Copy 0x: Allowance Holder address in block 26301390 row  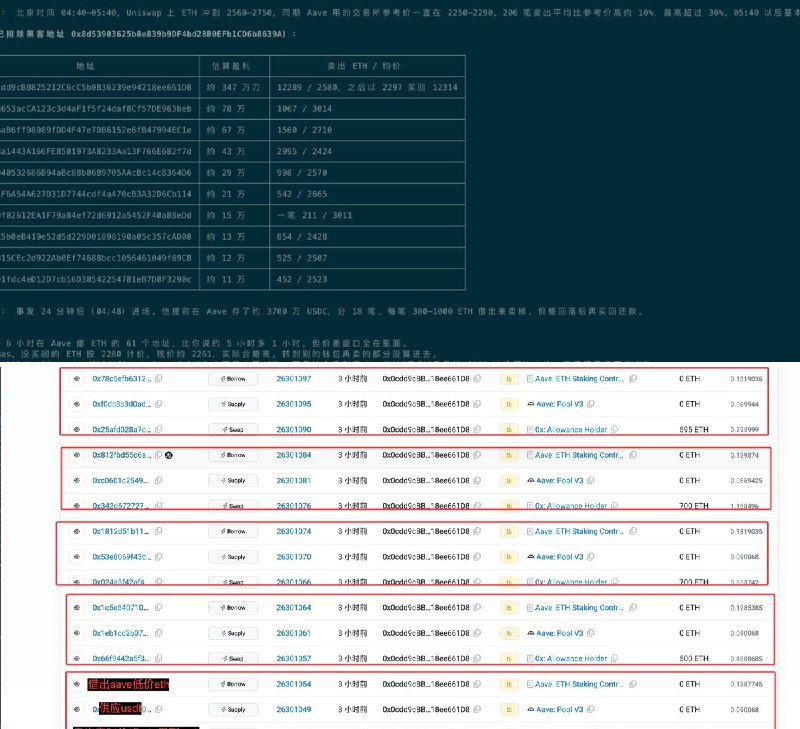tap(614, 430)
